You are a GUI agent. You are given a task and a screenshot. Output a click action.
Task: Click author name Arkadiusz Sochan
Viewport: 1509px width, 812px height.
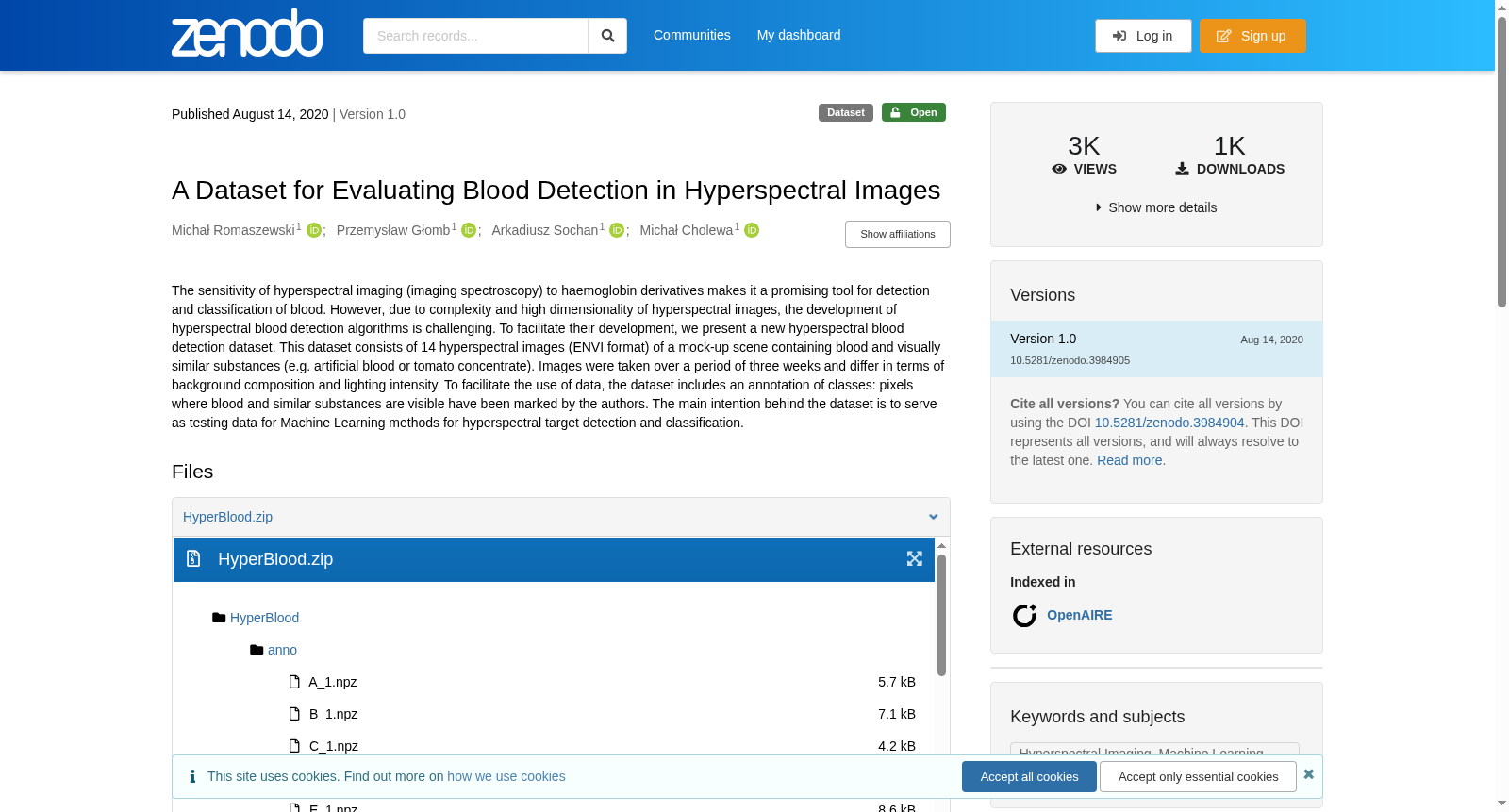point(545,230)
